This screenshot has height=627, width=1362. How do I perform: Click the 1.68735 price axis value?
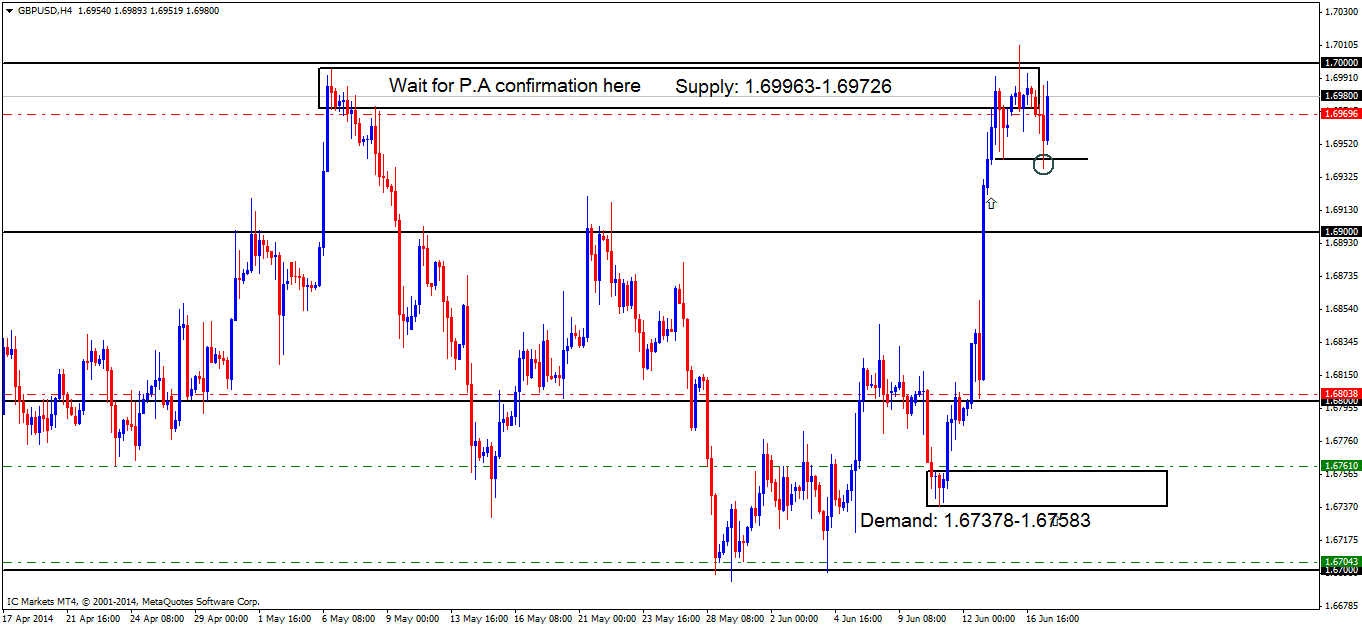pyautogui.click(x=1341, y=276)
